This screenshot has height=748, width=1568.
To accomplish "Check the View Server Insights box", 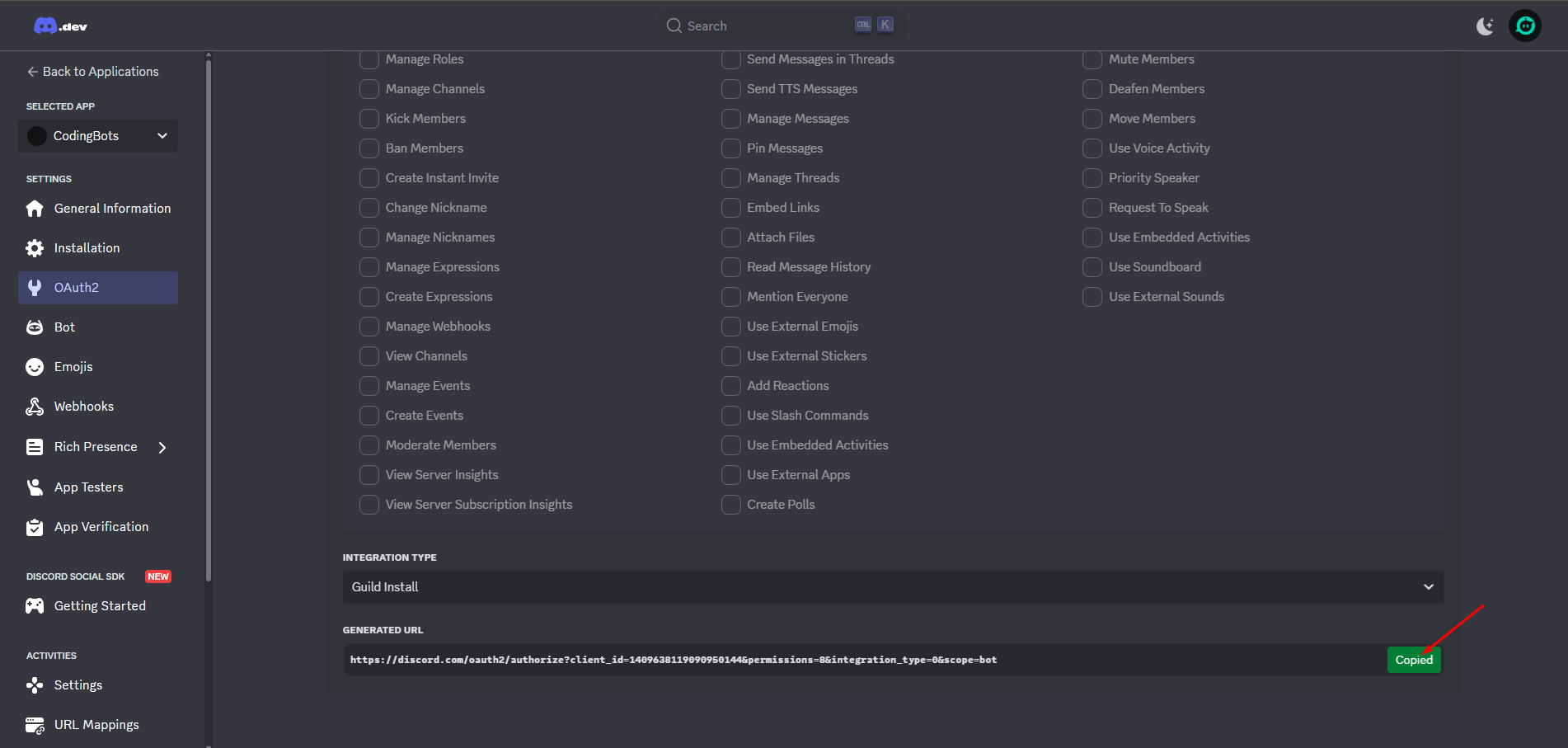I will coord(369,475).
